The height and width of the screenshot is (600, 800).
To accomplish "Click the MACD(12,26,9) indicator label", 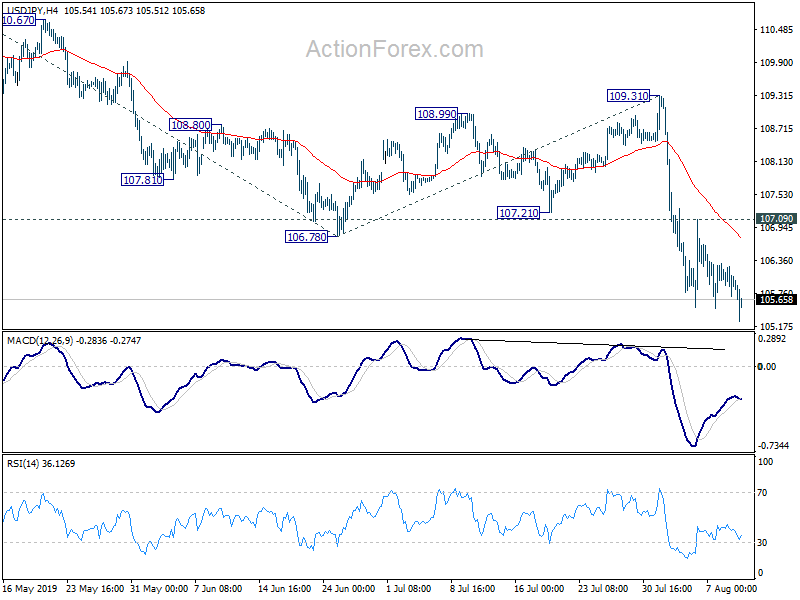I will pos(43,341).
